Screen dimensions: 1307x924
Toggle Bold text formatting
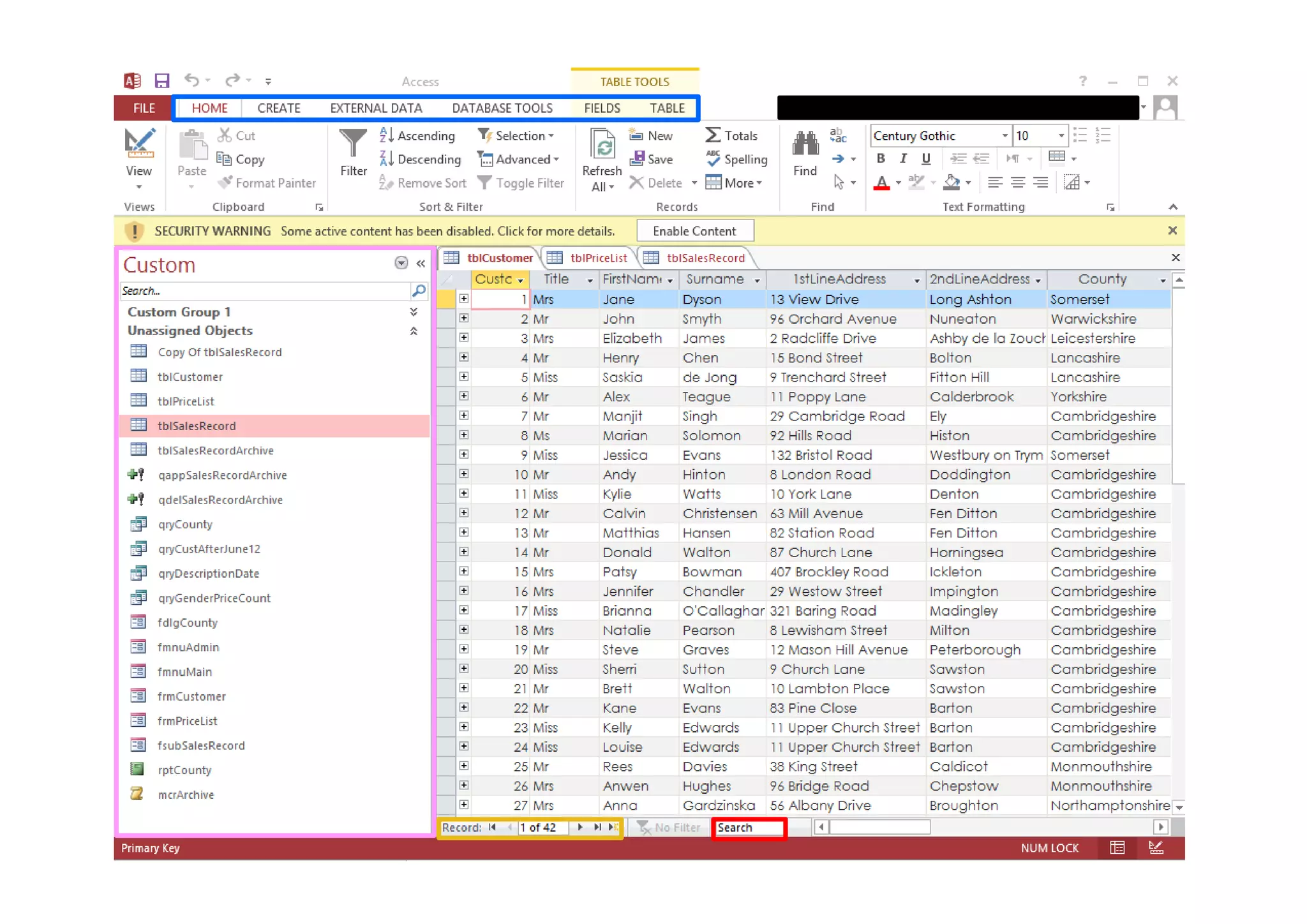pos(881,158)
